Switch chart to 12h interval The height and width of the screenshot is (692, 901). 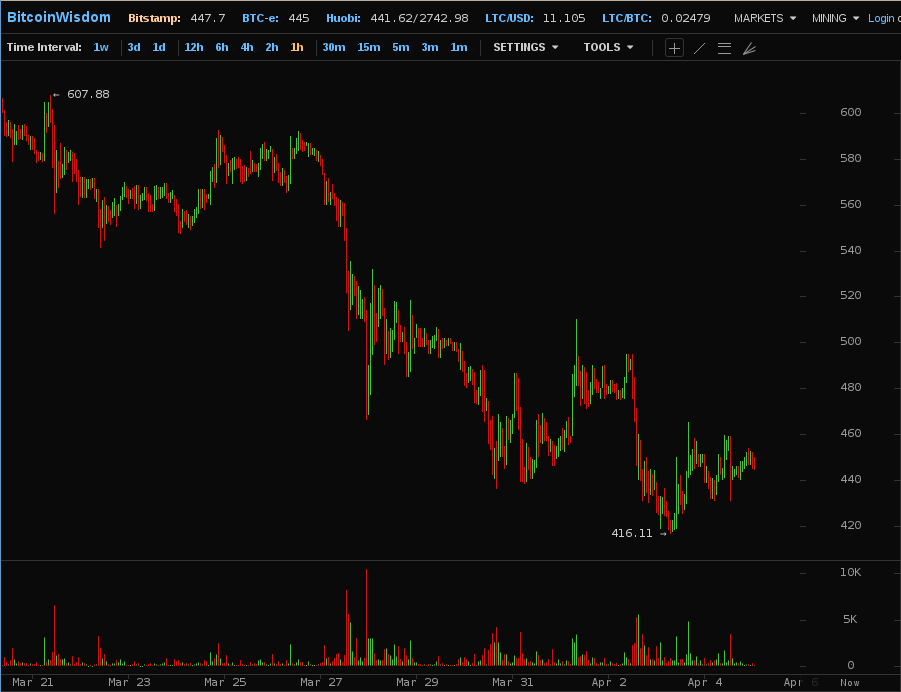click(194, 47)
